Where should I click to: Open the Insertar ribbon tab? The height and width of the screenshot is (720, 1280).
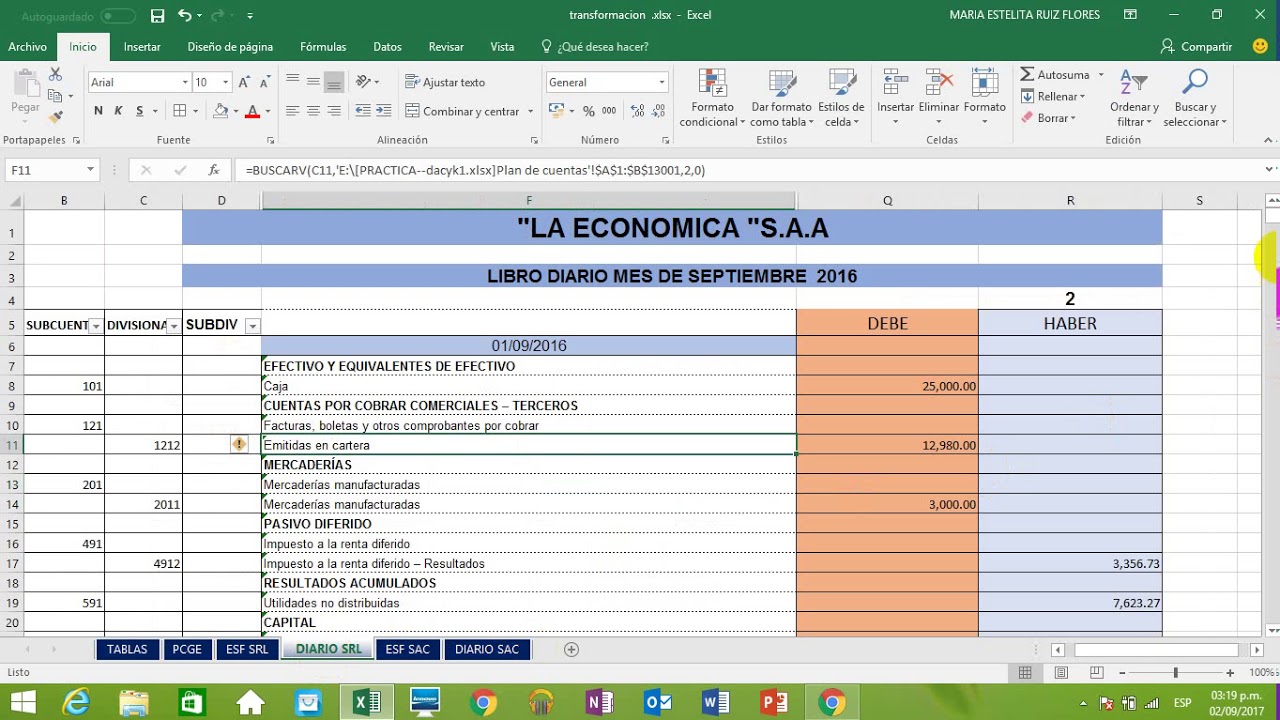click(142, 47)
